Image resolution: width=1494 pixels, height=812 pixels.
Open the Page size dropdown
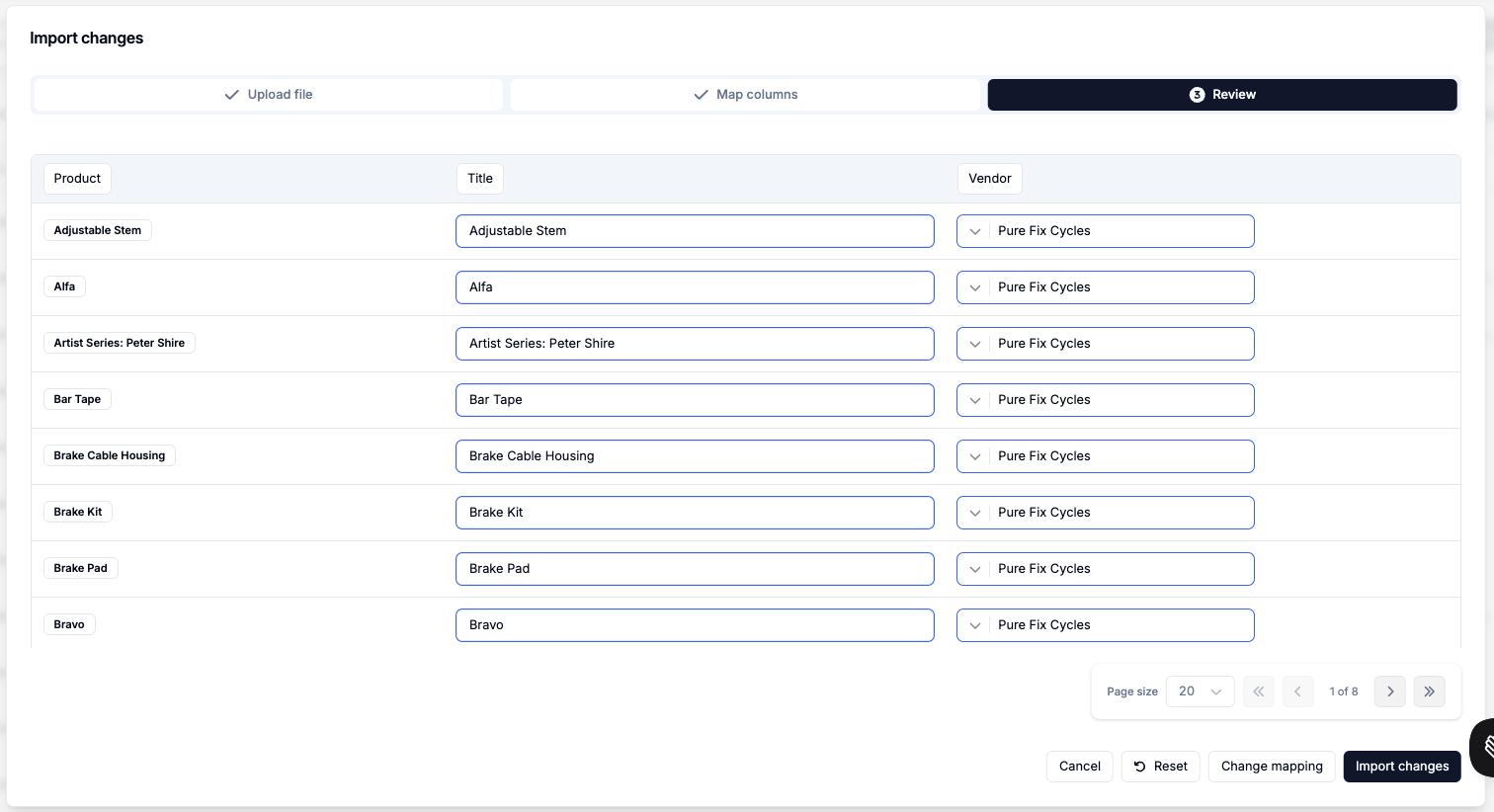(x=1200, y=691)
